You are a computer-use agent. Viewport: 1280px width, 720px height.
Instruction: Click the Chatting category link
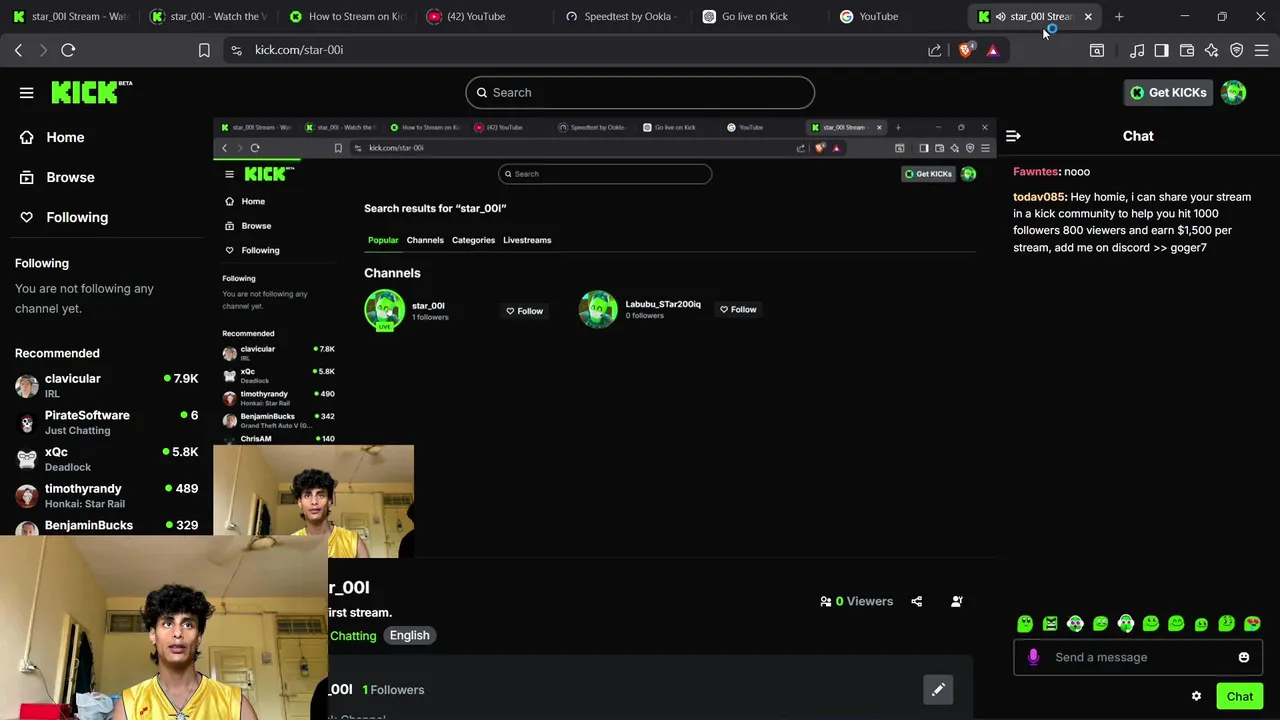click(353, 636)
